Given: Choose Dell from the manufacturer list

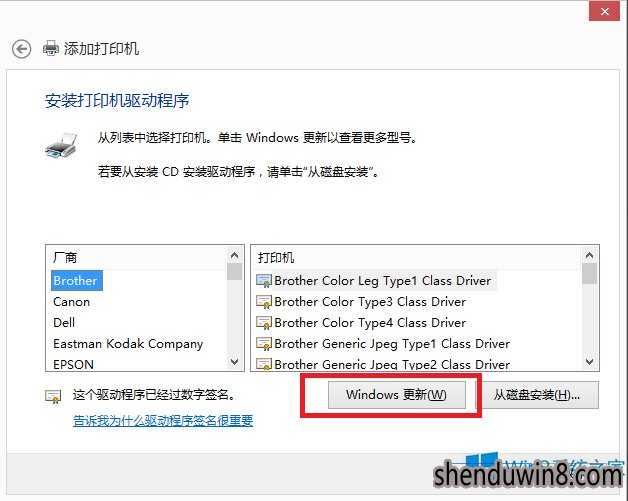Looking at the screenshot, I should coord(64,322).
